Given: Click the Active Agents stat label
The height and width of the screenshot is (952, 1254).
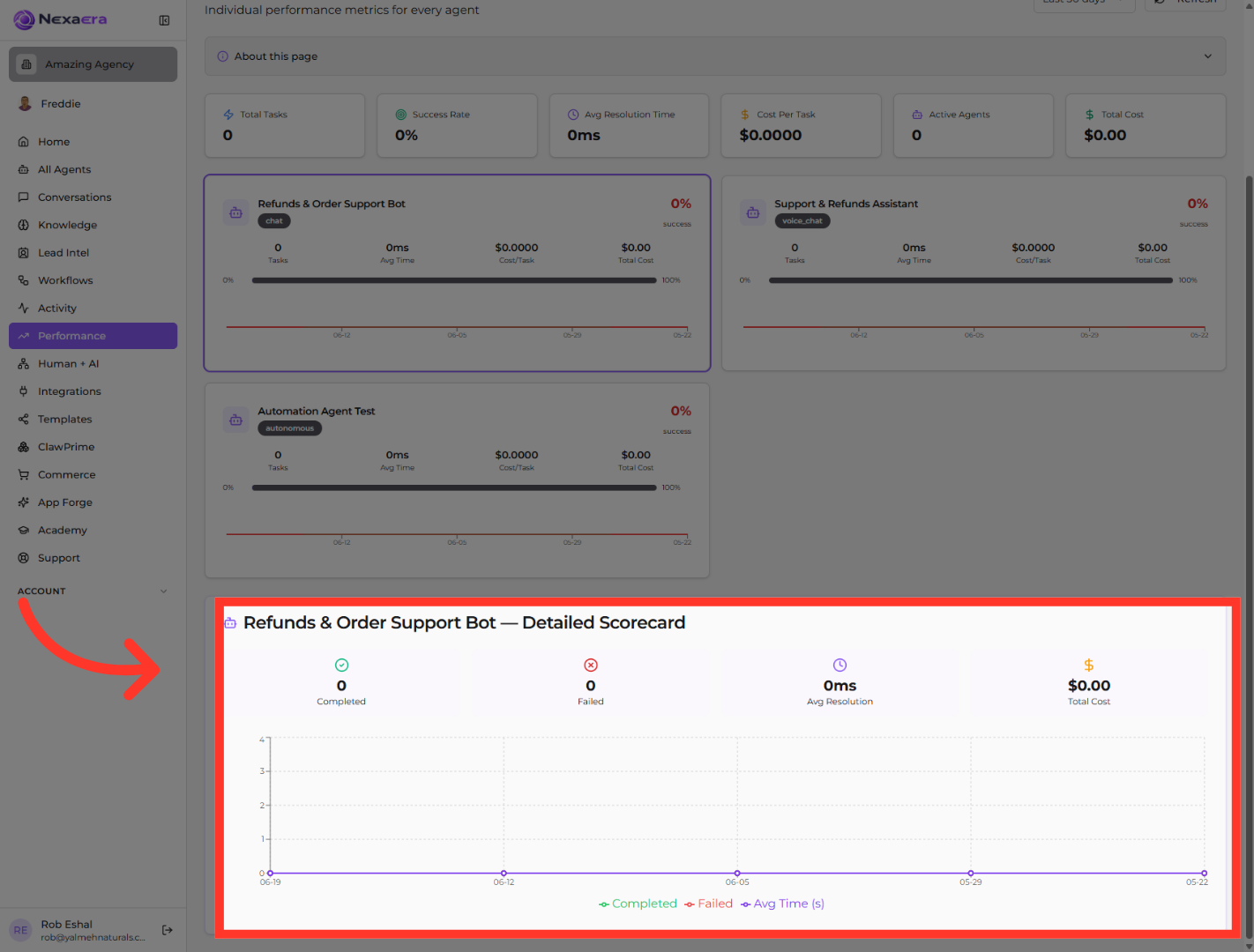Looking at the screenshot, I should coord(959,115).
